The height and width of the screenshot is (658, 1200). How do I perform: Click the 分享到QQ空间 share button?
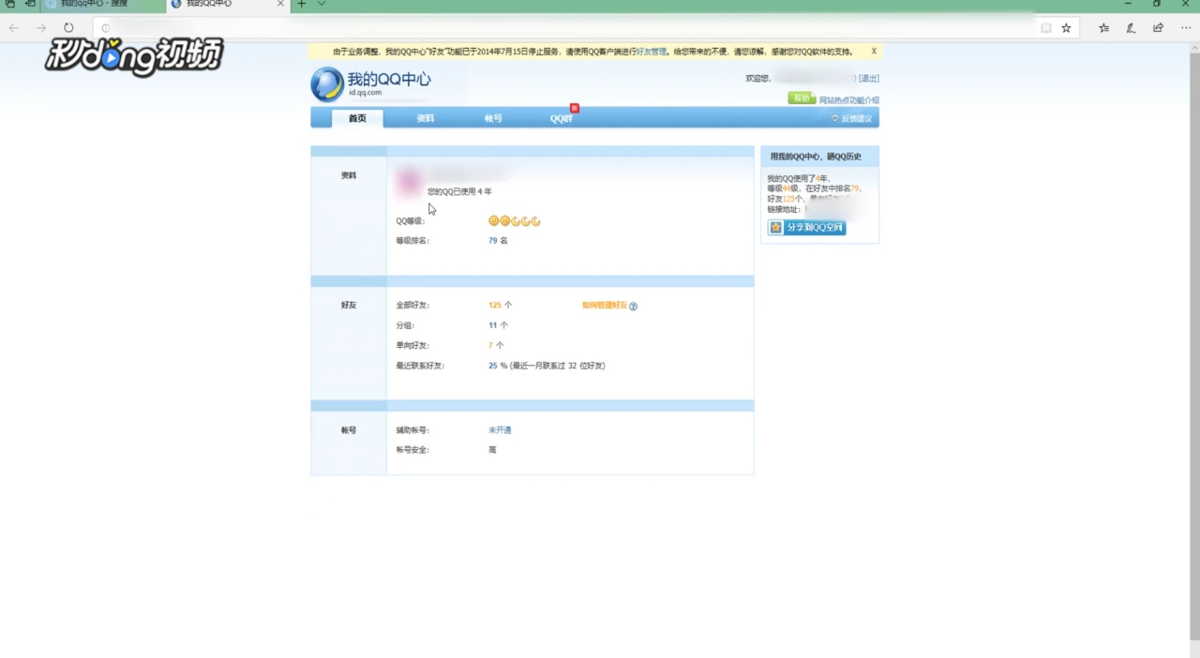pos(807,228)
